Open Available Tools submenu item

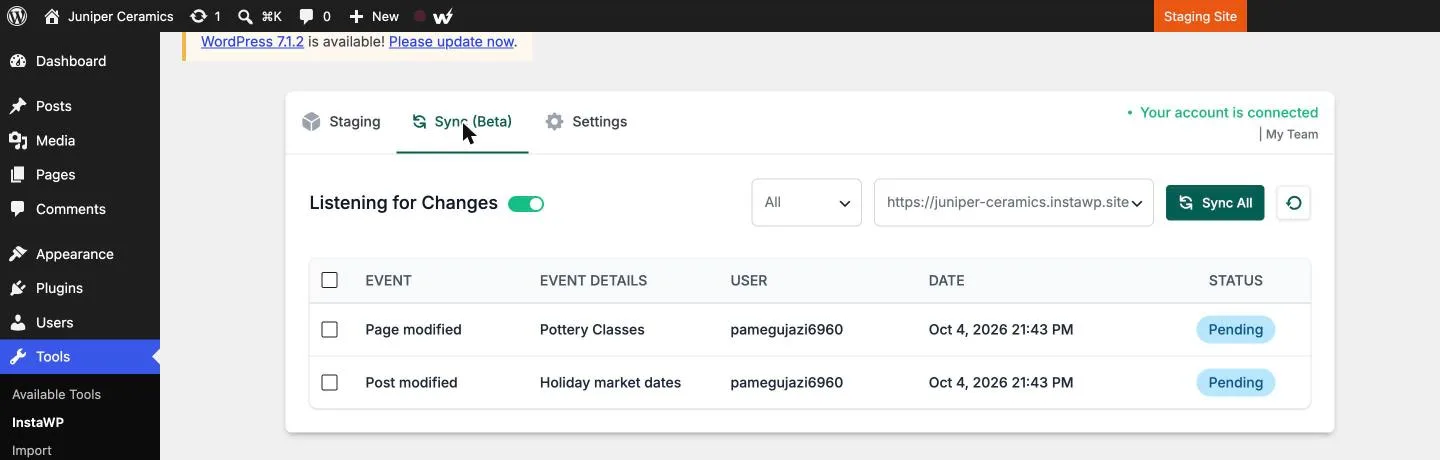(x=56, y=394)
